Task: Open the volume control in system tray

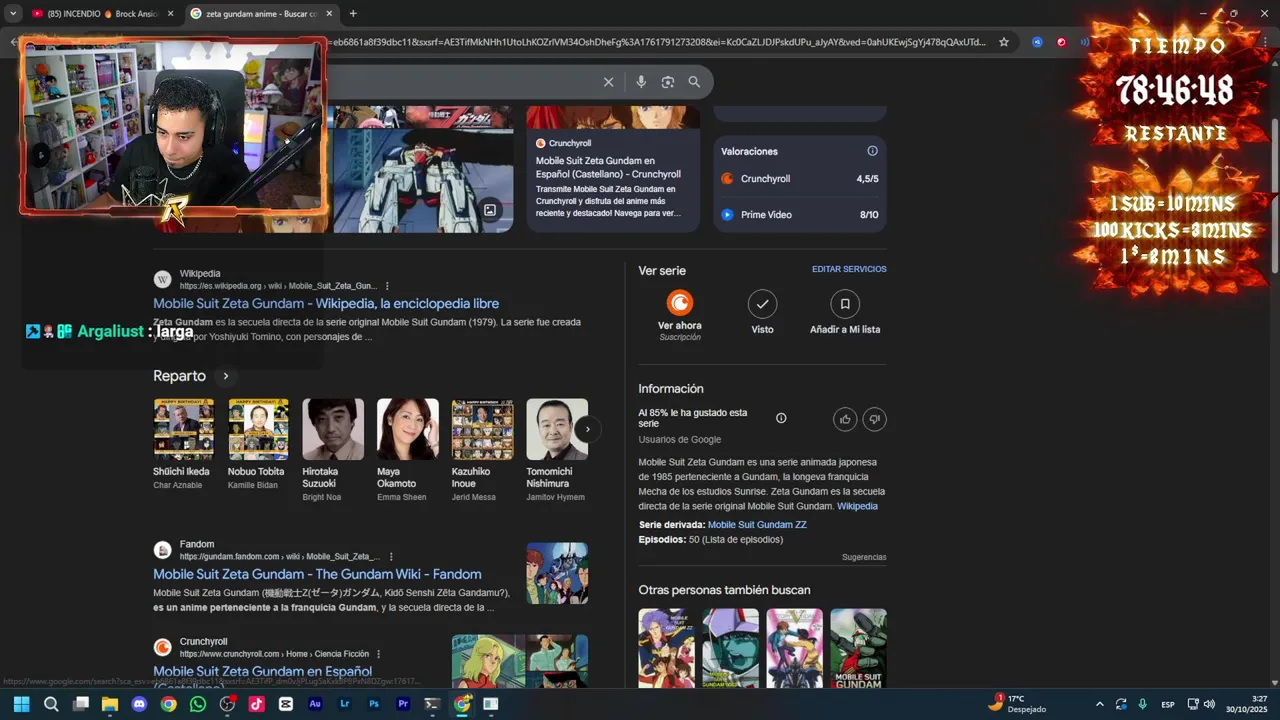Action: (1209, 704)
